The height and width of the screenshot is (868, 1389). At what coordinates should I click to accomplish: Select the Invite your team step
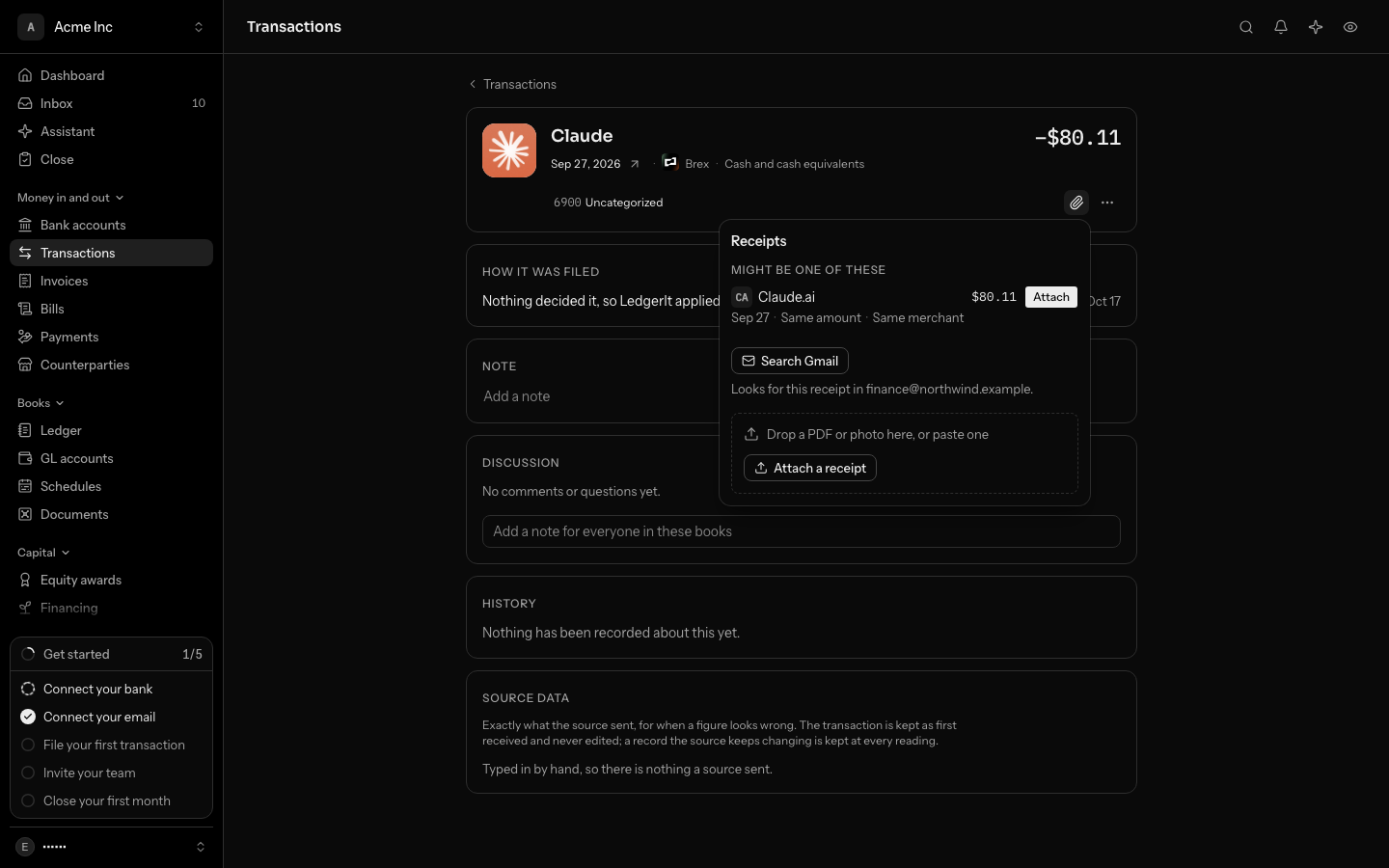(x=111, y=773)
